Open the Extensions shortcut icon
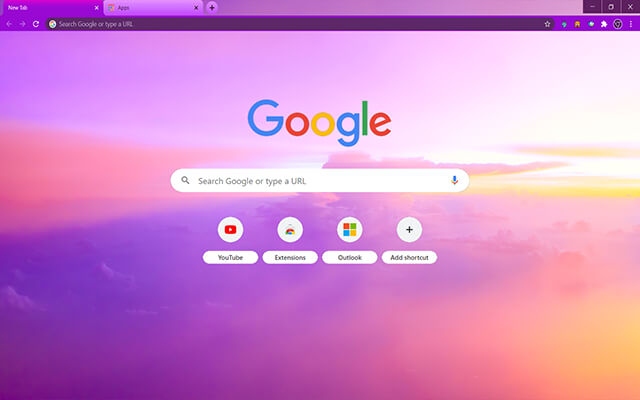The height and width of the screenshot is (400, 640). pos(290,229)
